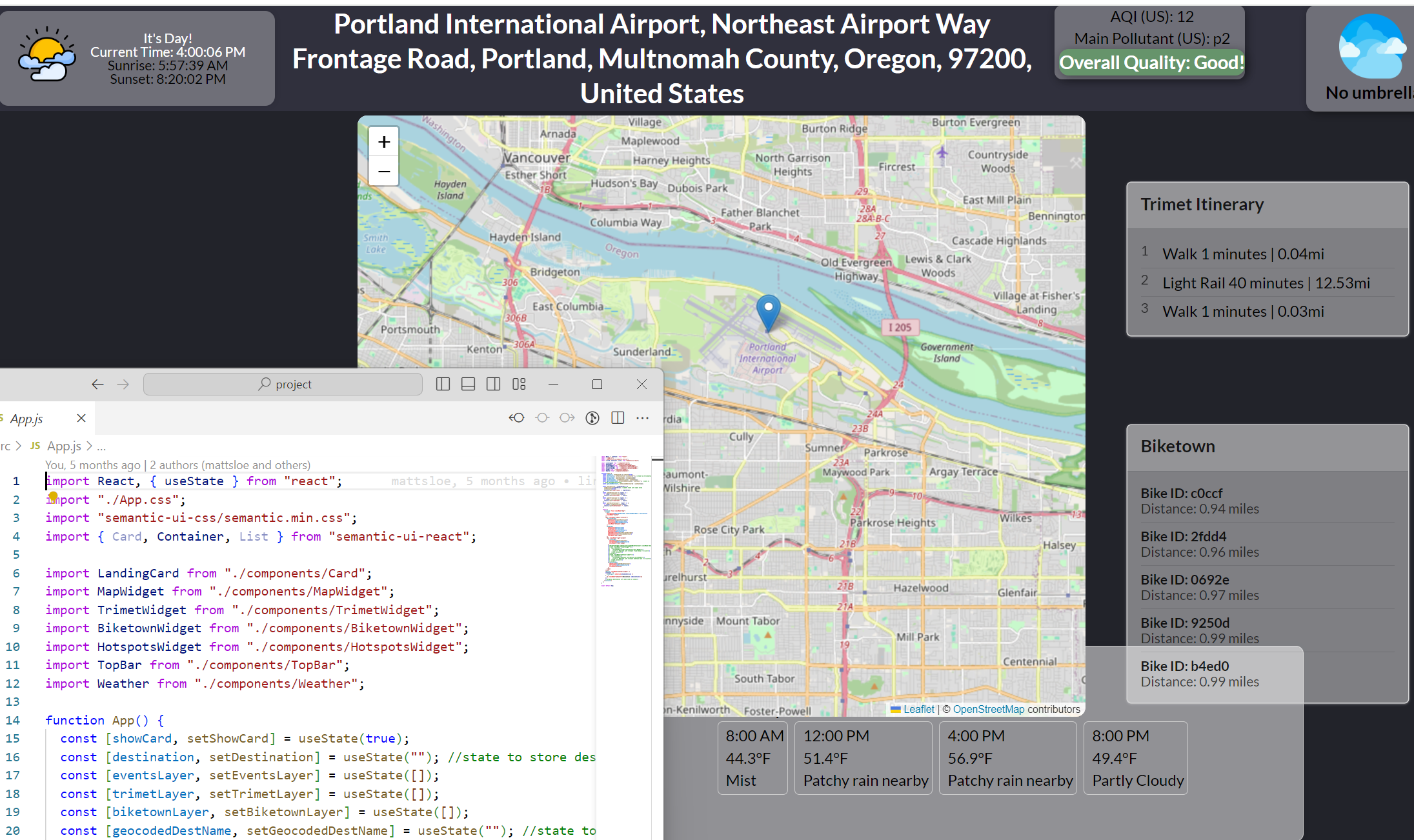Expand the breadcrumb ellipsis symbol list
This screenshot has width=1414, height=840.
click(101, 446)
